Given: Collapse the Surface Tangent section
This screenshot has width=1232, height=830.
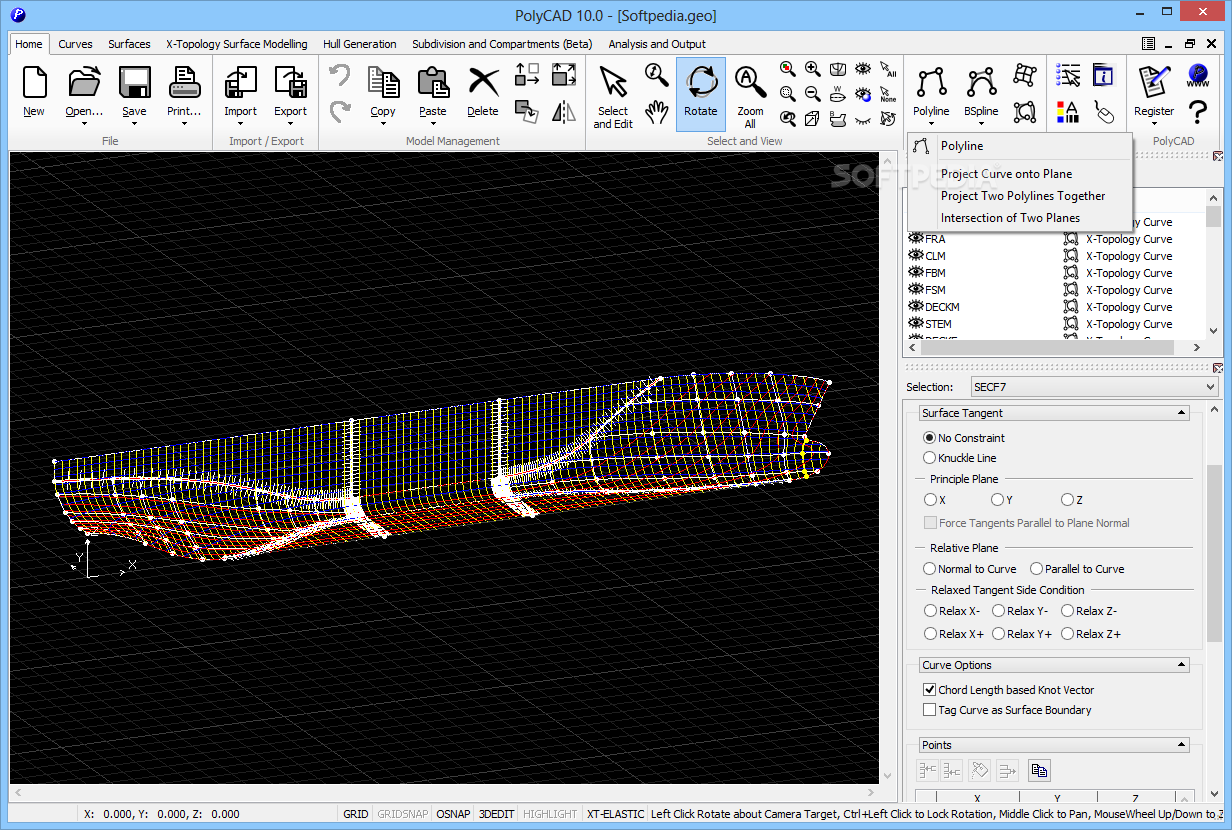Looking at the screenshot, I should 1181,413.
